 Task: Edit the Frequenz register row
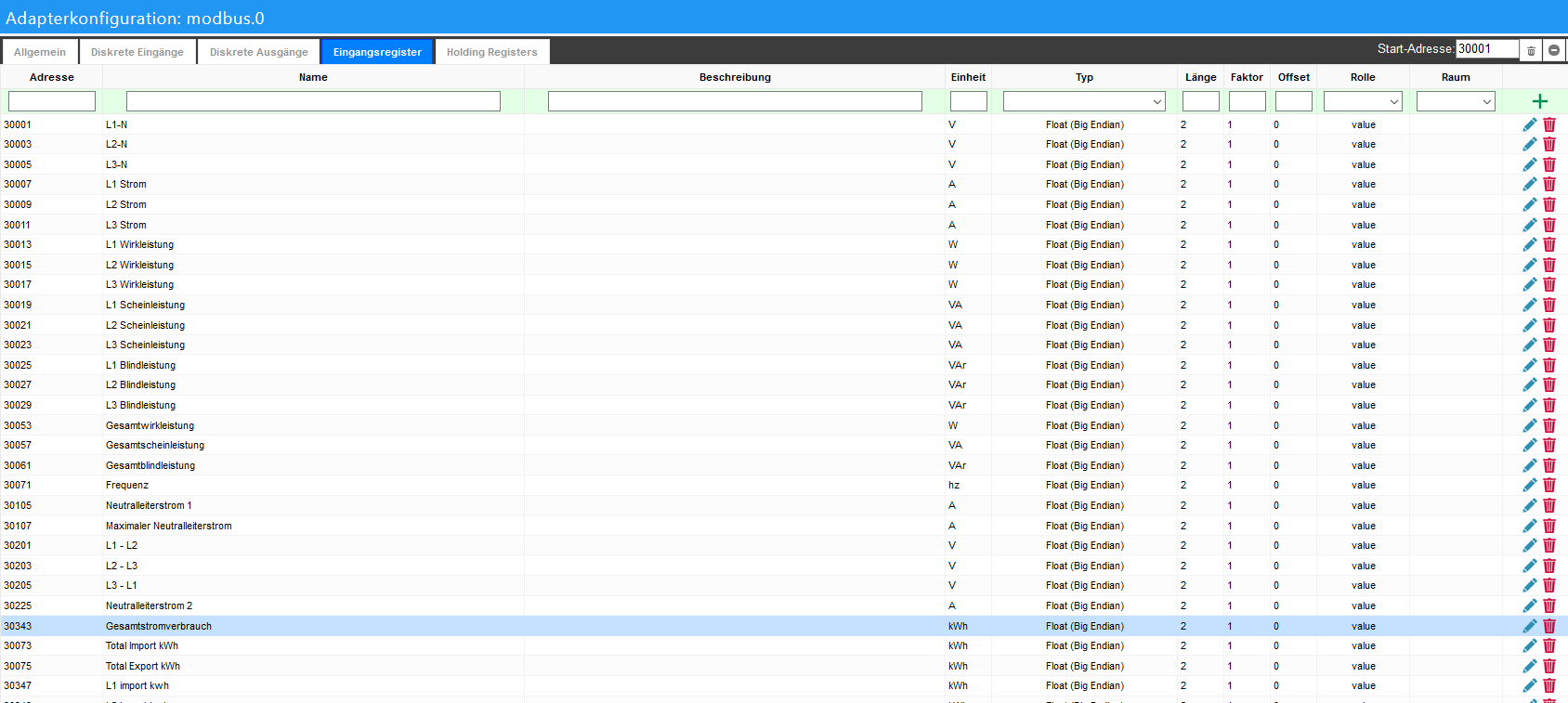[1529, 485]
